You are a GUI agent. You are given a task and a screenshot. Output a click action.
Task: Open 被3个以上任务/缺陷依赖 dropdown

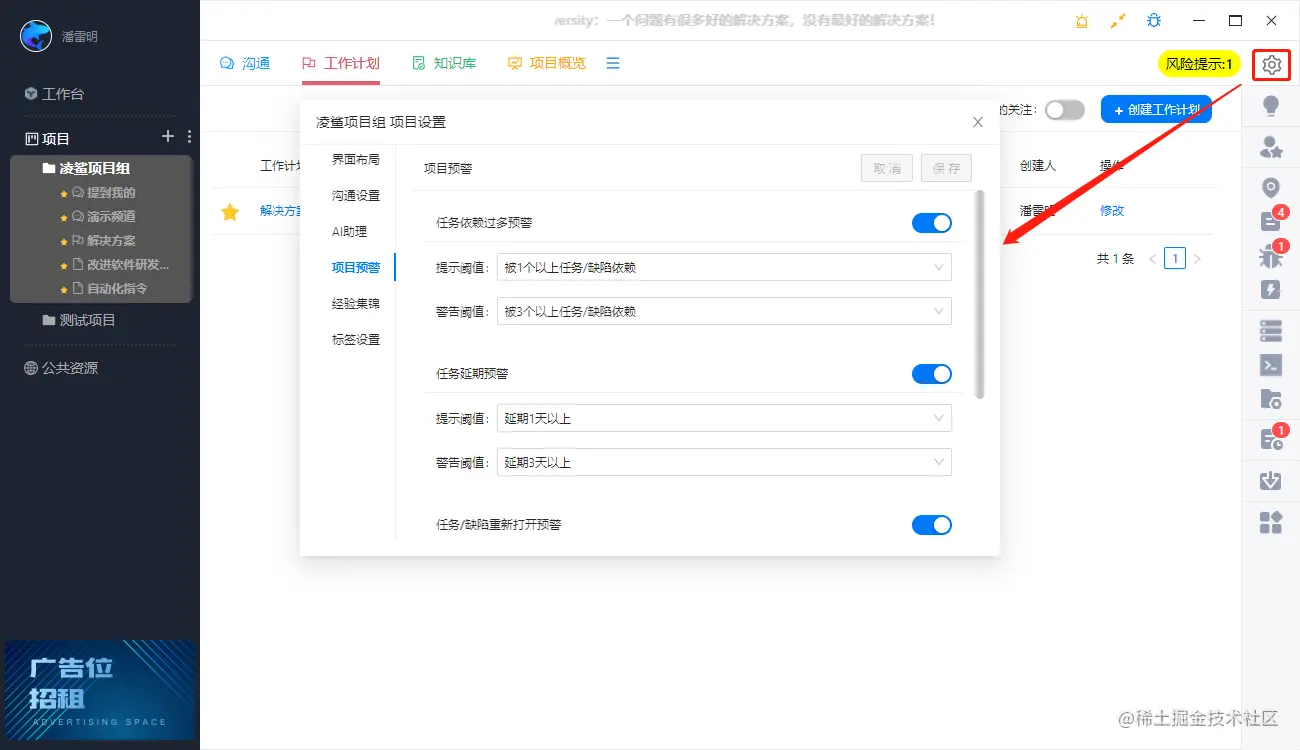[724, 311]
